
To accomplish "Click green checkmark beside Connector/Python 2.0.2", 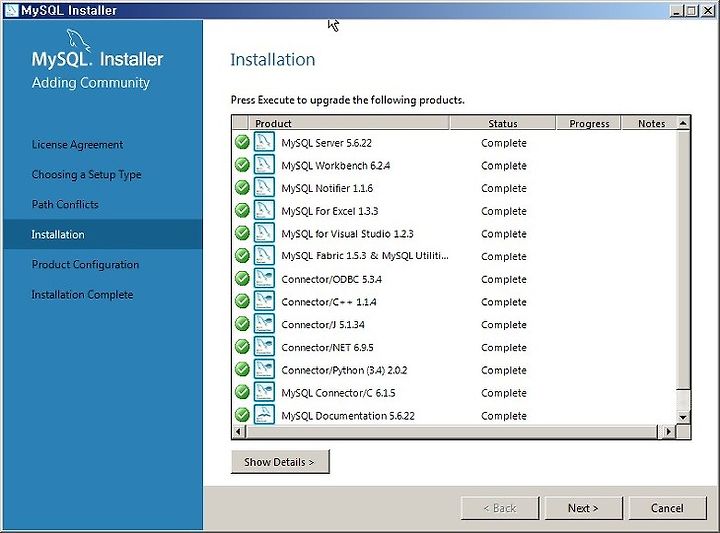I will point(242,369).
